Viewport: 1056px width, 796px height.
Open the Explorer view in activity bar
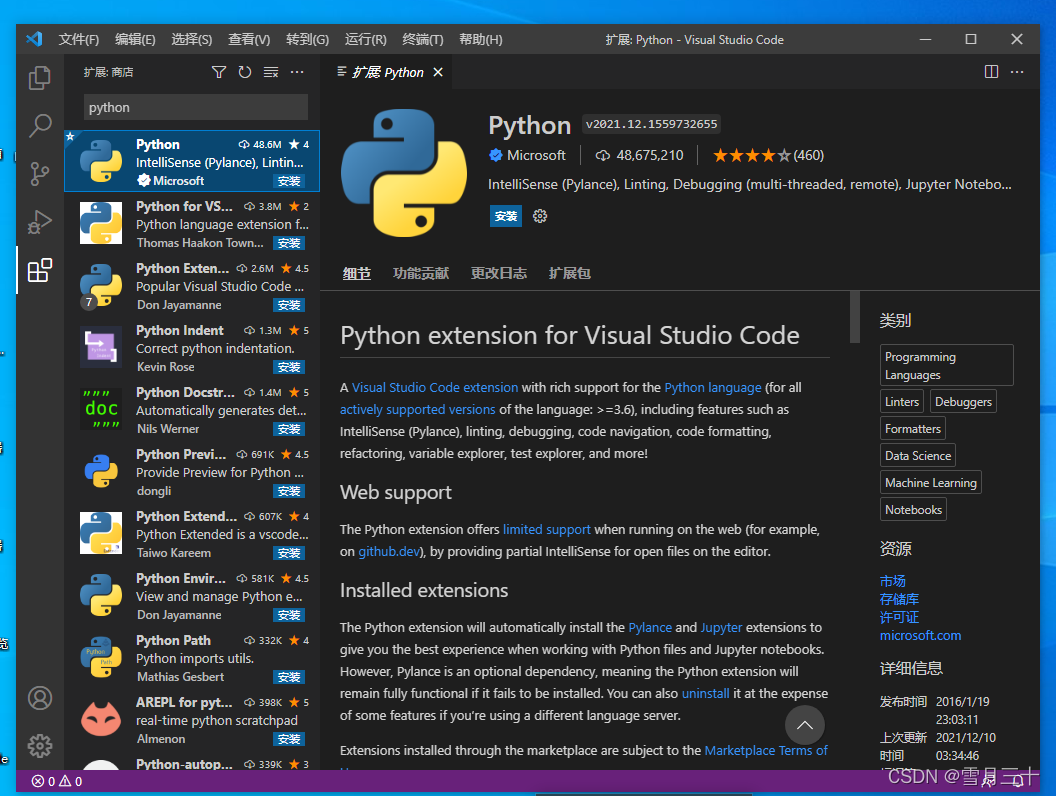click(x=40, y=78)
